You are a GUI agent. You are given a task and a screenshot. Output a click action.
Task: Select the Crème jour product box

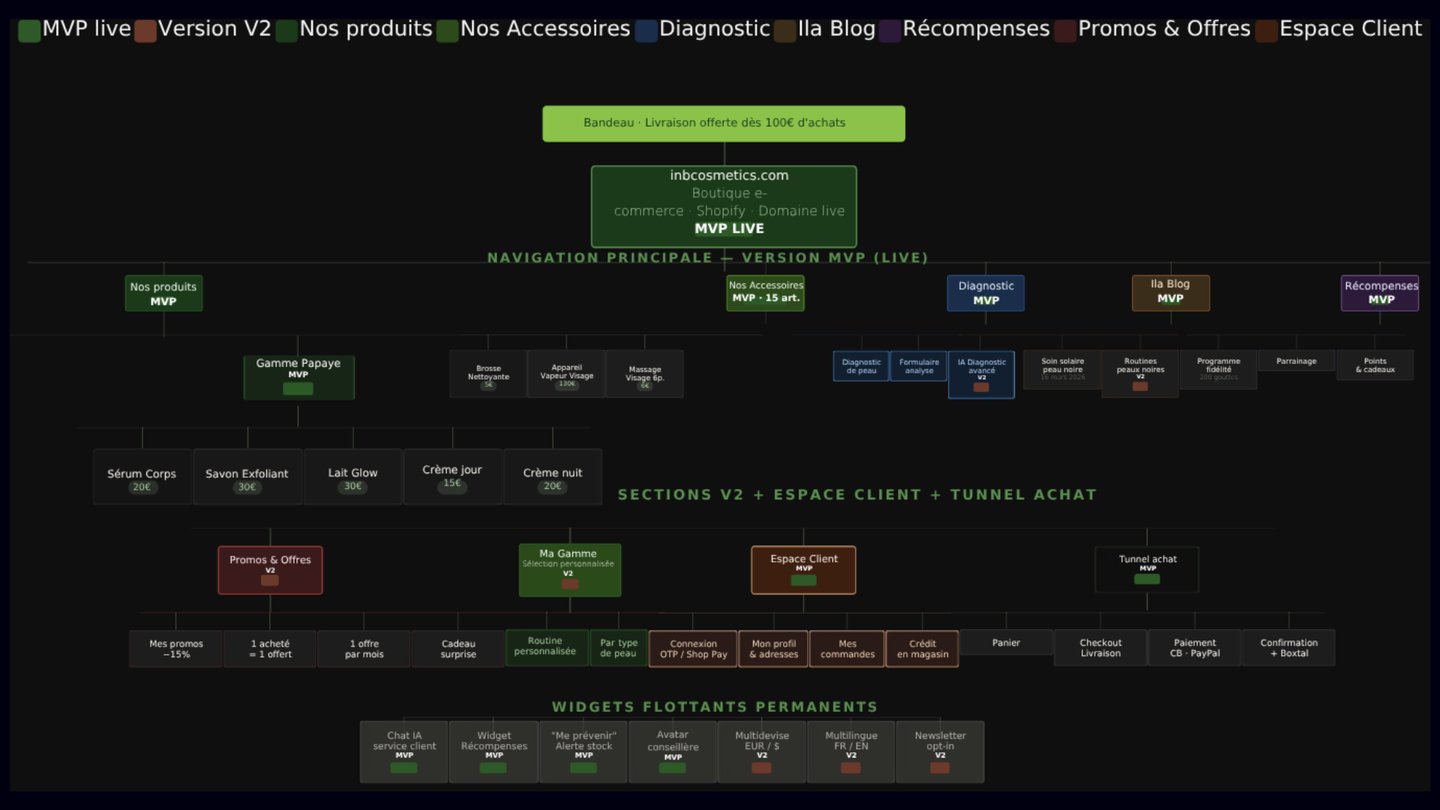click(453, 477)
